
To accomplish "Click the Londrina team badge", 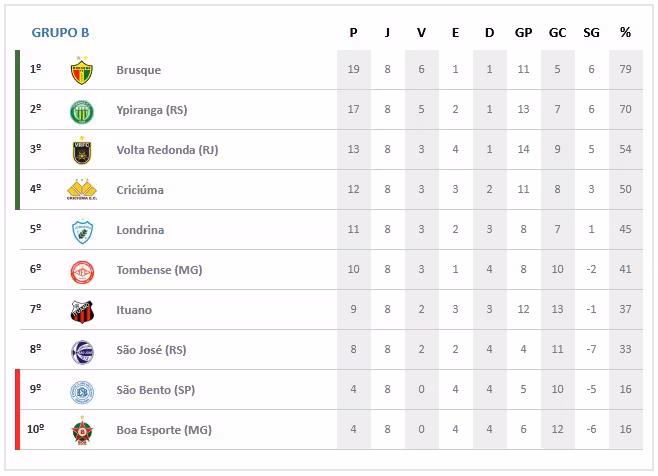I will (81, 231).
